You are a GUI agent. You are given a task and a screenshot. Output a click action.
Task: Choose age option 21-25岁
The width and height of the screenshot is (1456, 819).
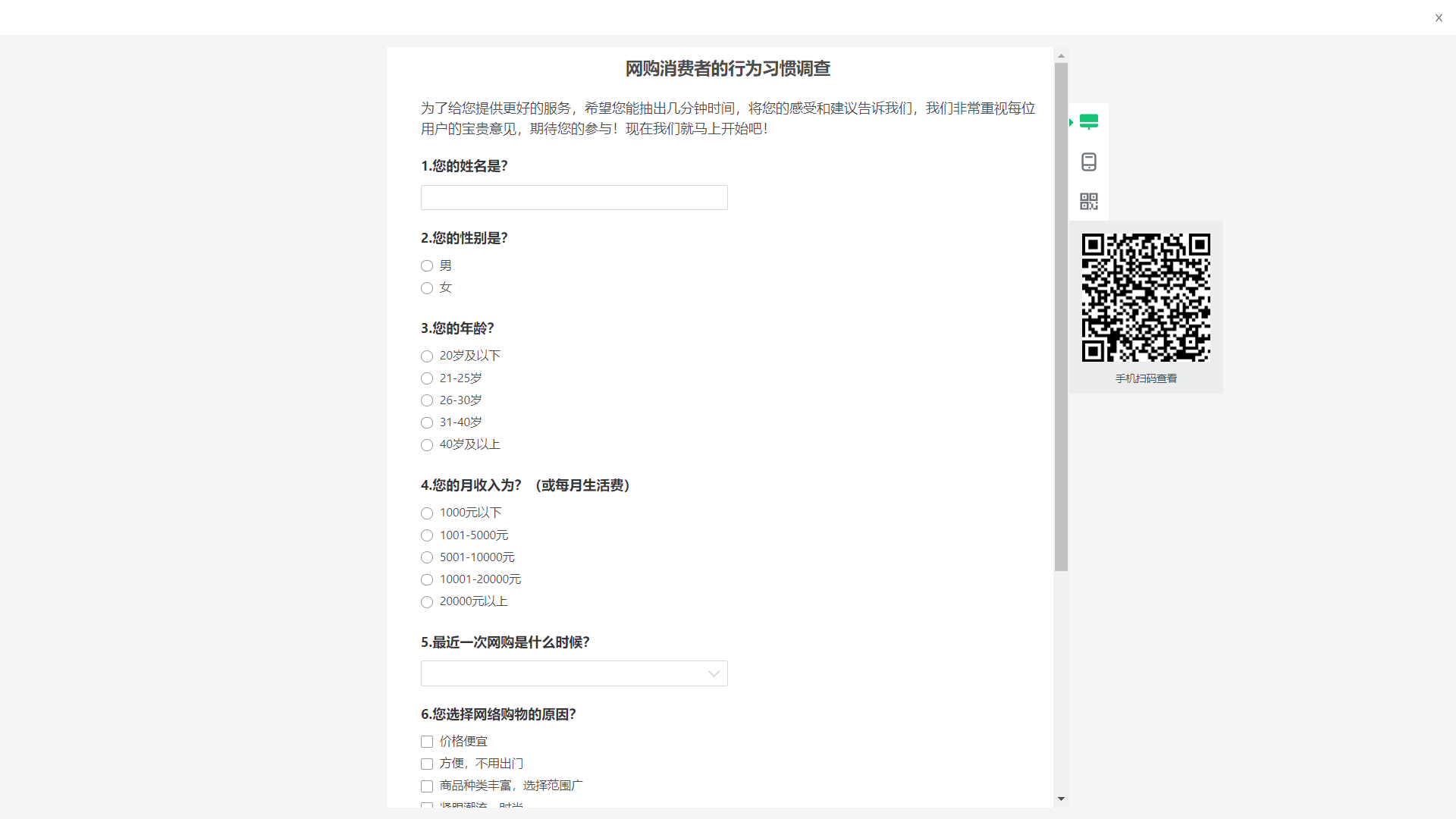pos(427,378)
